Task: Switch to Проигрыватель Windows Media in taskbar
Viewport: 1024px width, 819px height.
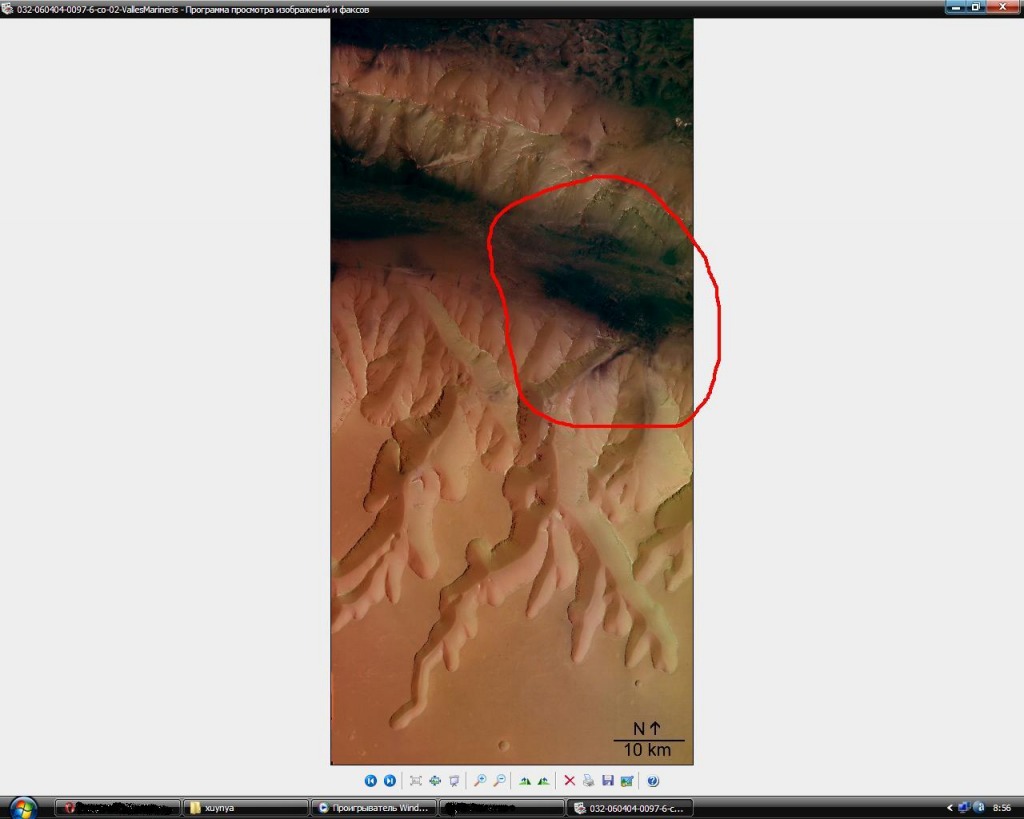Action: point(373,808)
